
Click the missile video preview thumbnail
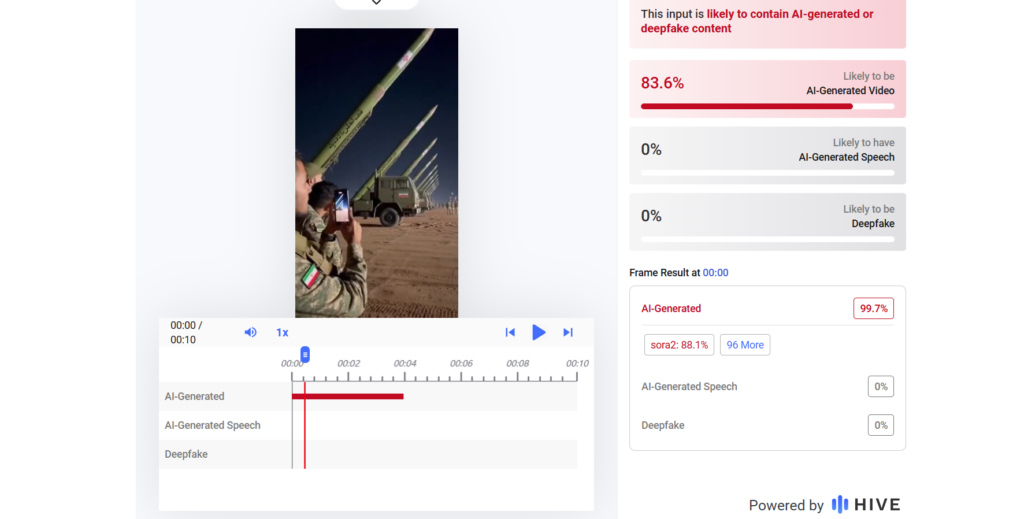(x=376, y=173)
